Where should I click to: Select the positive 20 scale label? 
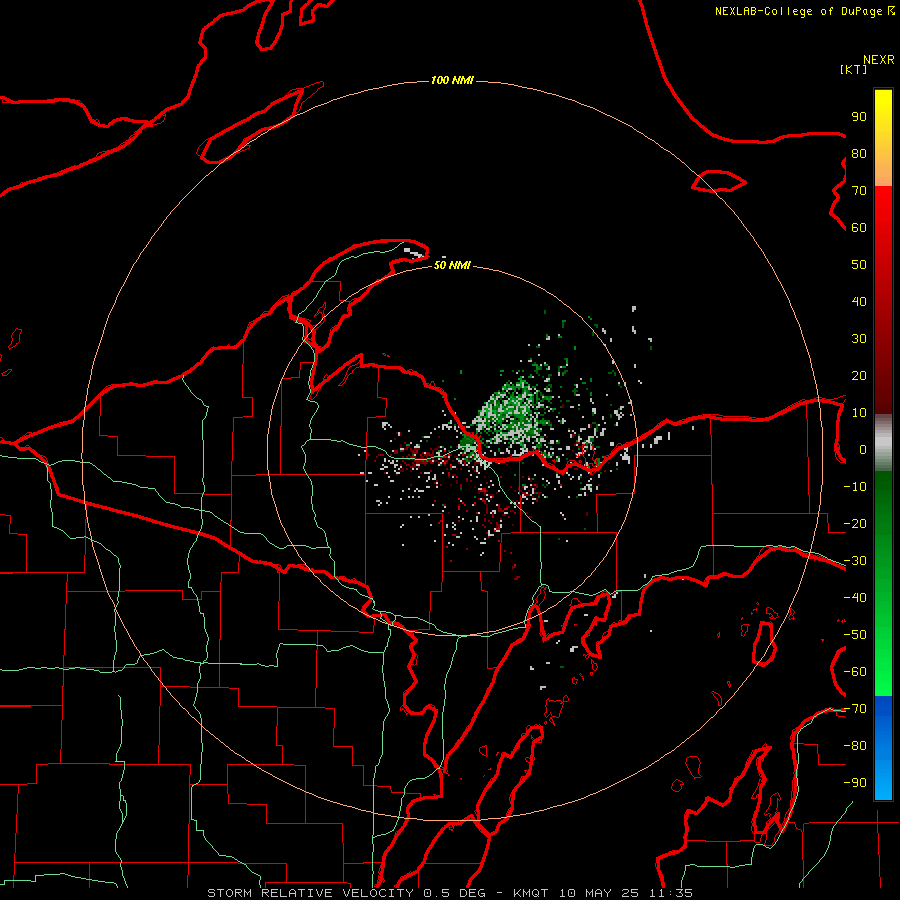point(859,375)
